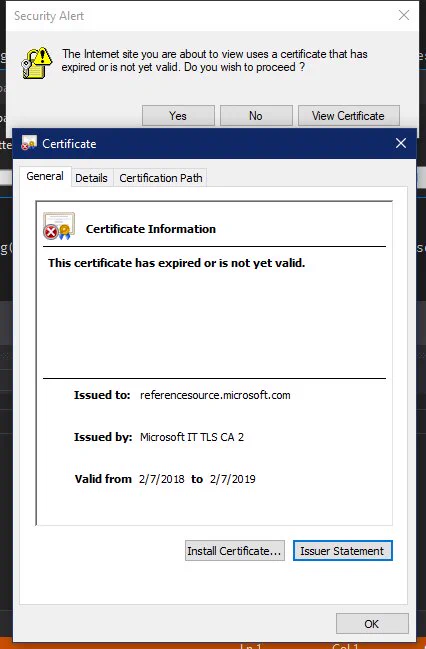Click the Certificate title bar icon
Image resolution: width=426 pixels, height=649 pixels.
click(29, 143)
